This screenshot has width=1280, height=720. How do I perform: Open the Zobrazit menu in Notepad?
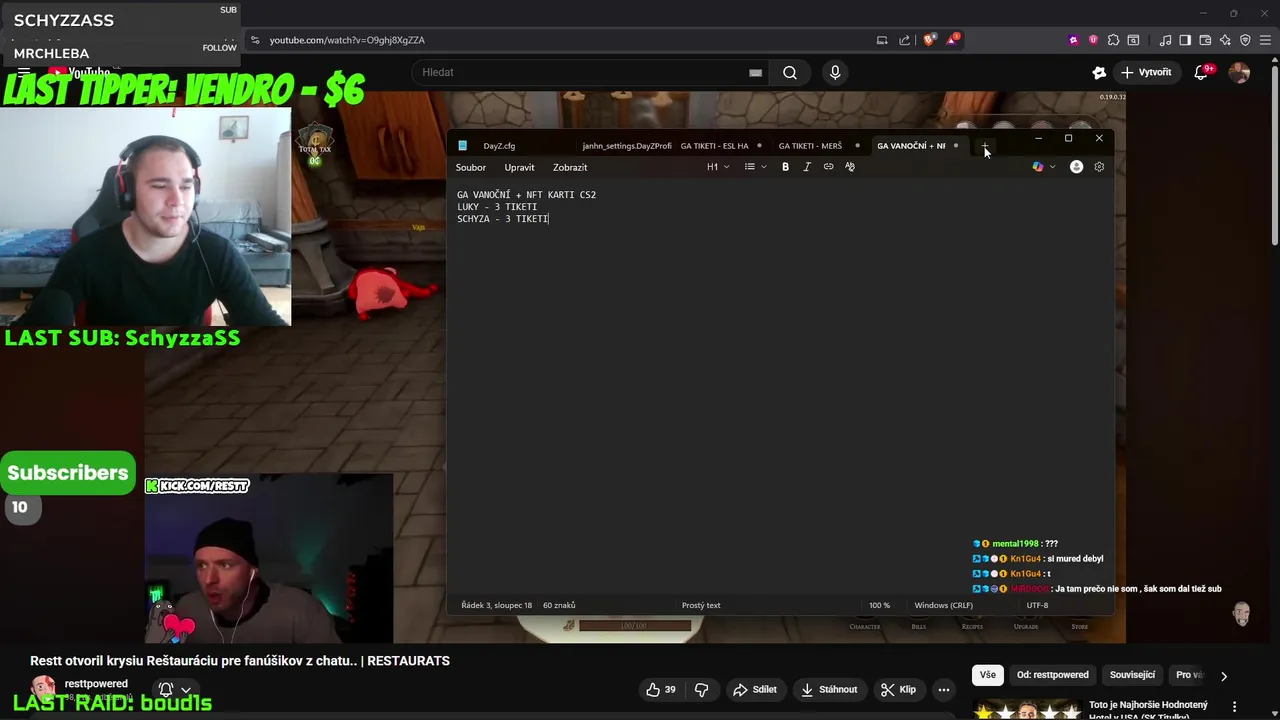[x=570, y=167]
